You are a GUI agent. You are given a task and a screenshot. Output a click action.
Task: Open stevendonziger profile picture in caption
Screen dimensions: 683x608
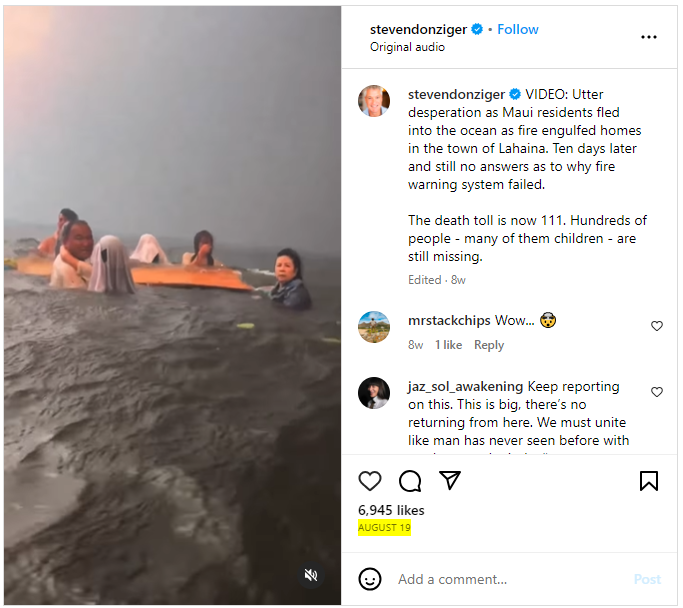[x=374, y=101]
